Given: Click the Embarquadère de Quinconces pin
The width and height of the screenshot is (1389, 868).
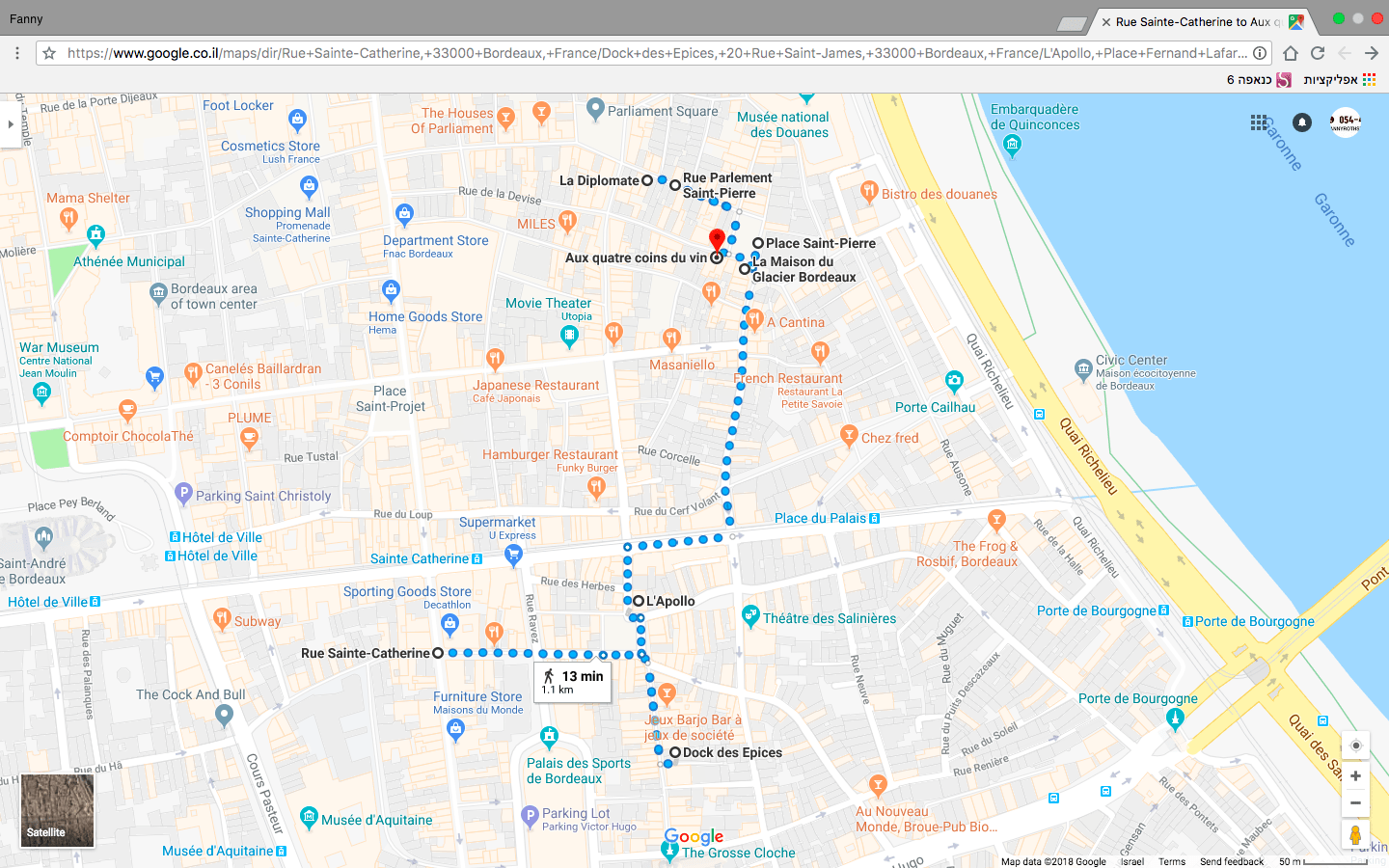Looking at the screenshot, I should tap(1012, 145).
